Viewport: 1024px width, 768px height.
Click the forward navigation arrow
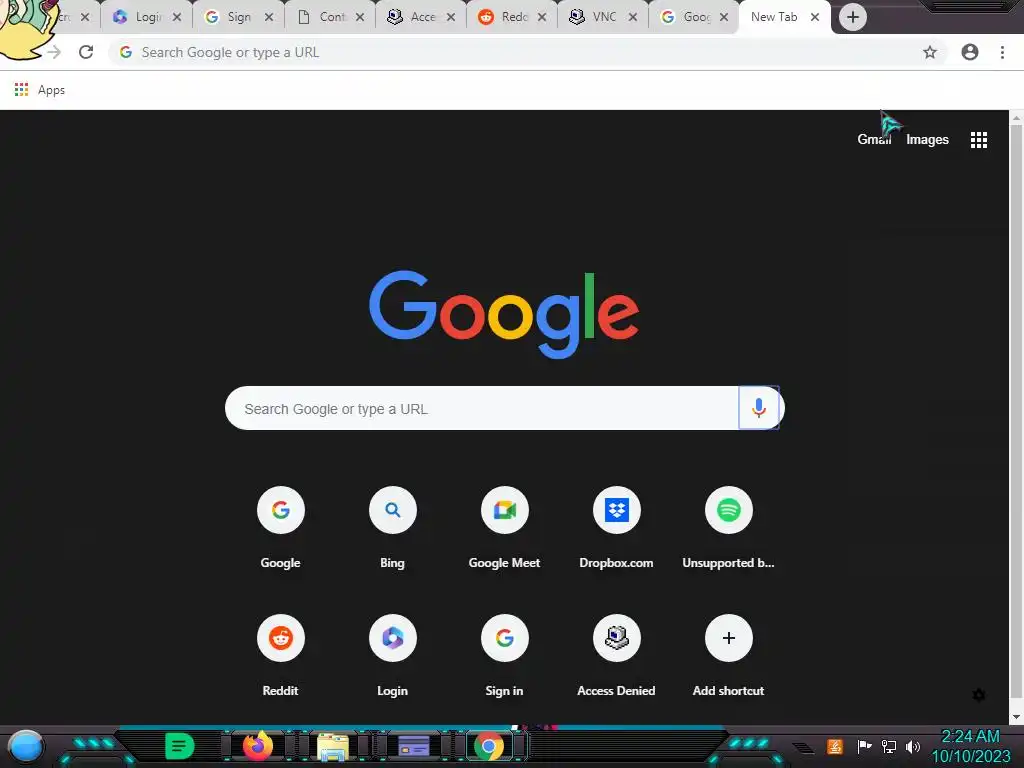pyautogui.click(x=54, y=52)
